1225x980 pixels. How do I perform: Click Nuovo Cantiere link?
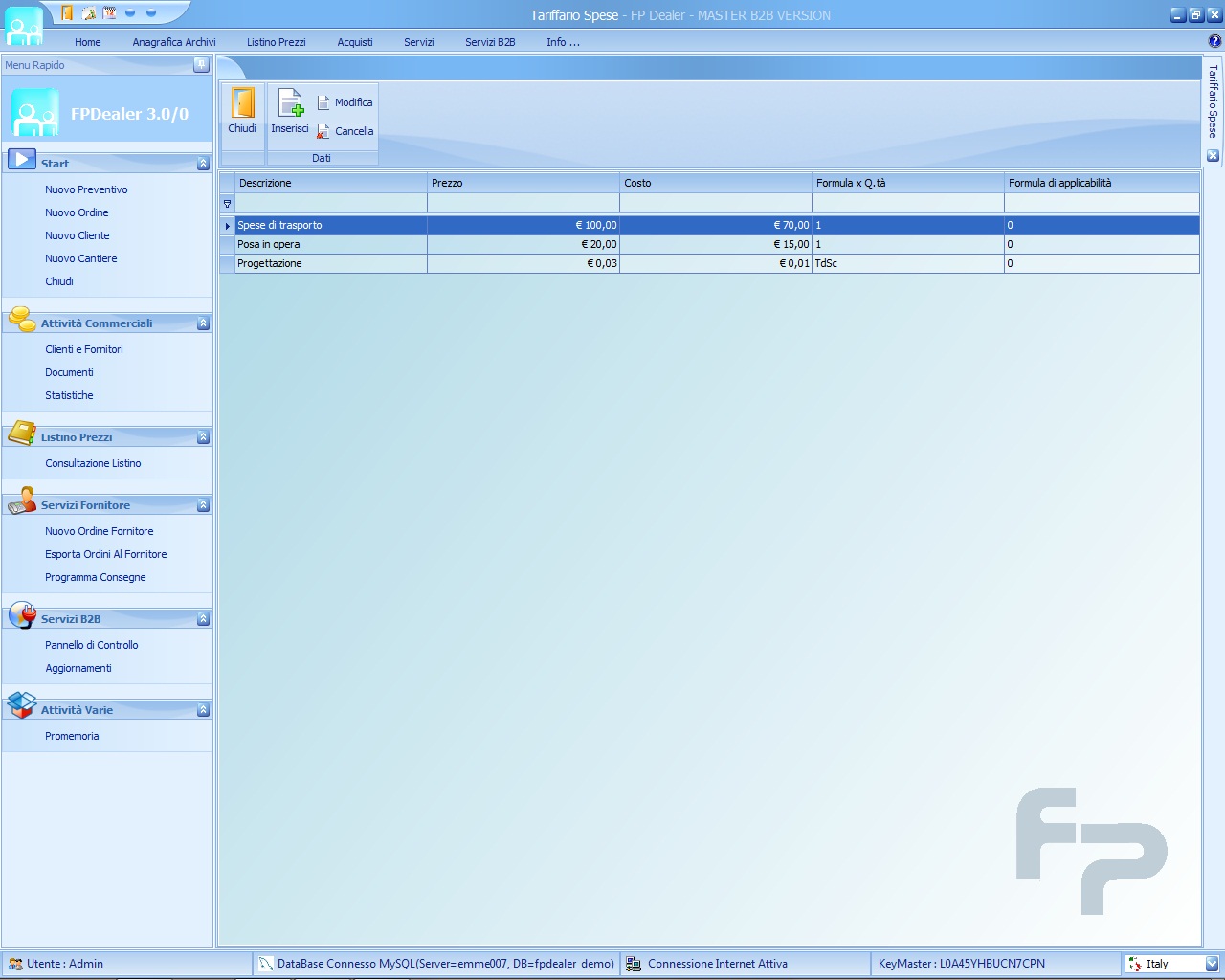[81, 258]
